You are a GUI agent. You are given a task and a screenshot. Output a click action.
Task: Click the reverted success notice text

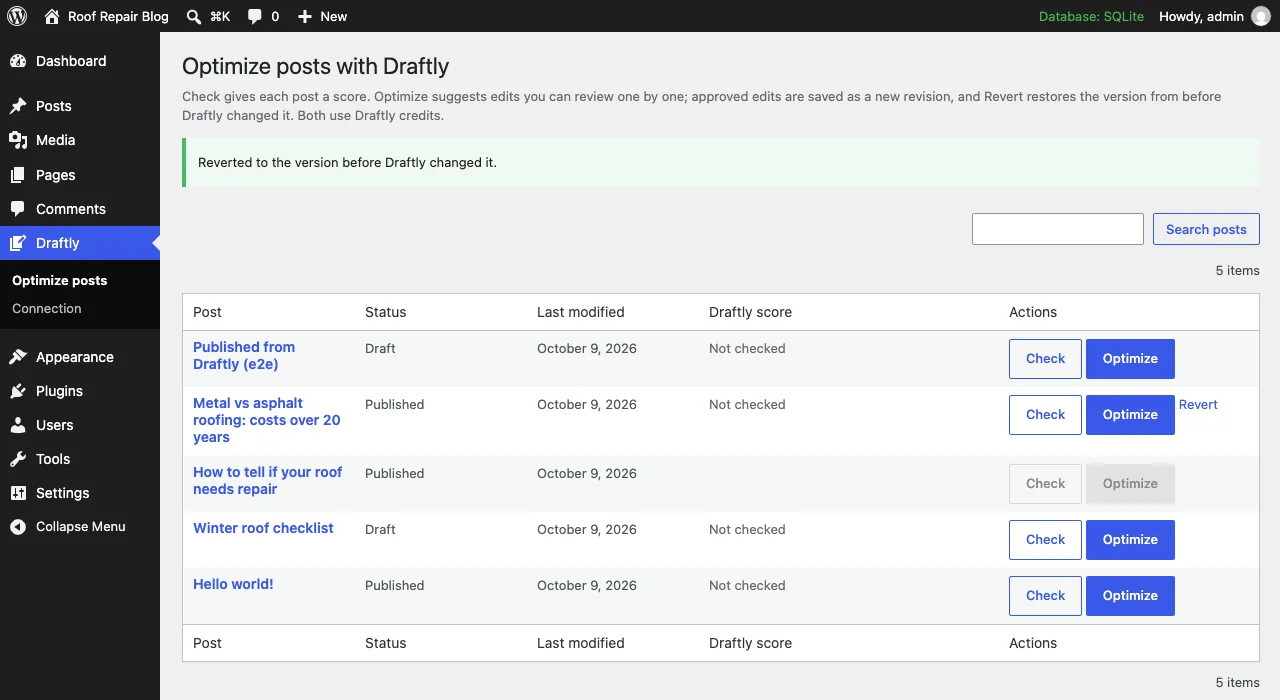(347, 162)
